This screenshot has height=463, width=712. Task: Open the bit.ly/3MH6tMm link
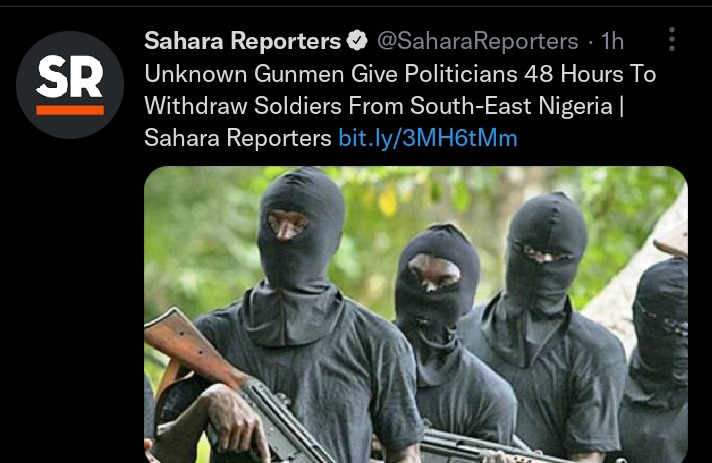coord(428,138)
